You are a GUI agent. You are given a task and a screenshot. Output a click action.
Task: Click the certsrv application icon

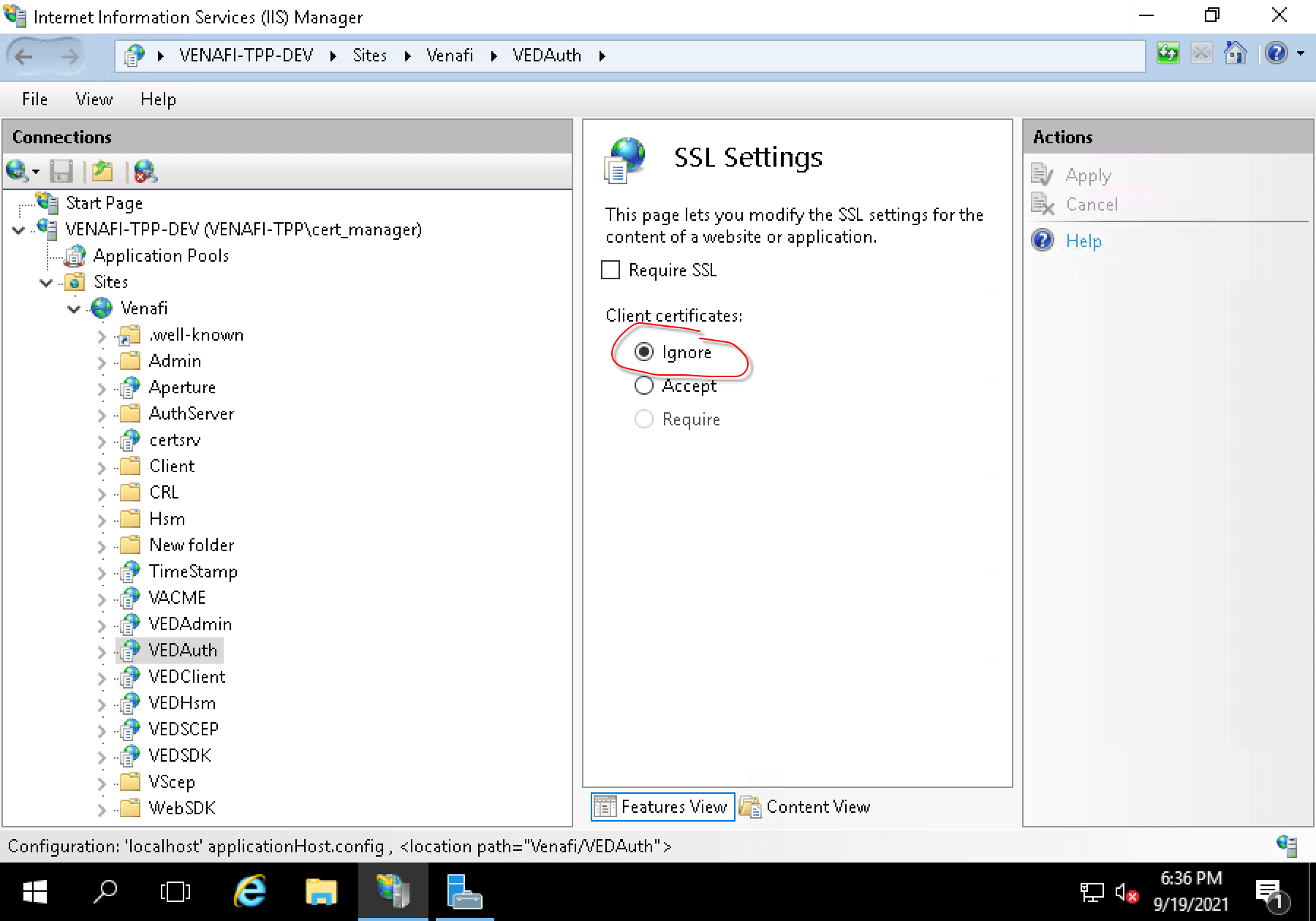[x=130, y=439]
